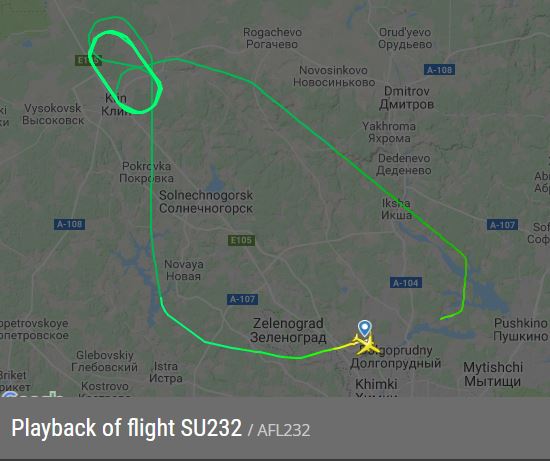Click the Zelenograd city label
550x461 pixels.
(288, 330)
